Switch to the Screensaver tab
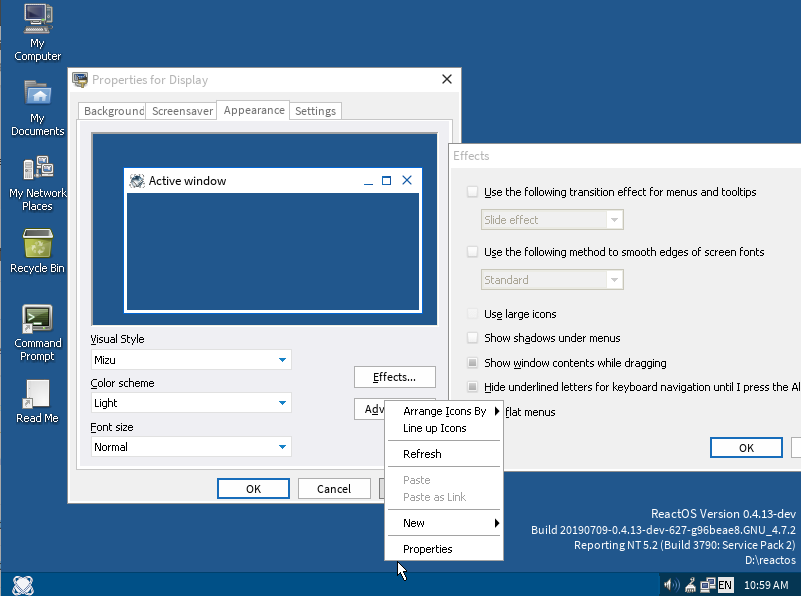Screen dimensions: 801x596 pos(182,111)
